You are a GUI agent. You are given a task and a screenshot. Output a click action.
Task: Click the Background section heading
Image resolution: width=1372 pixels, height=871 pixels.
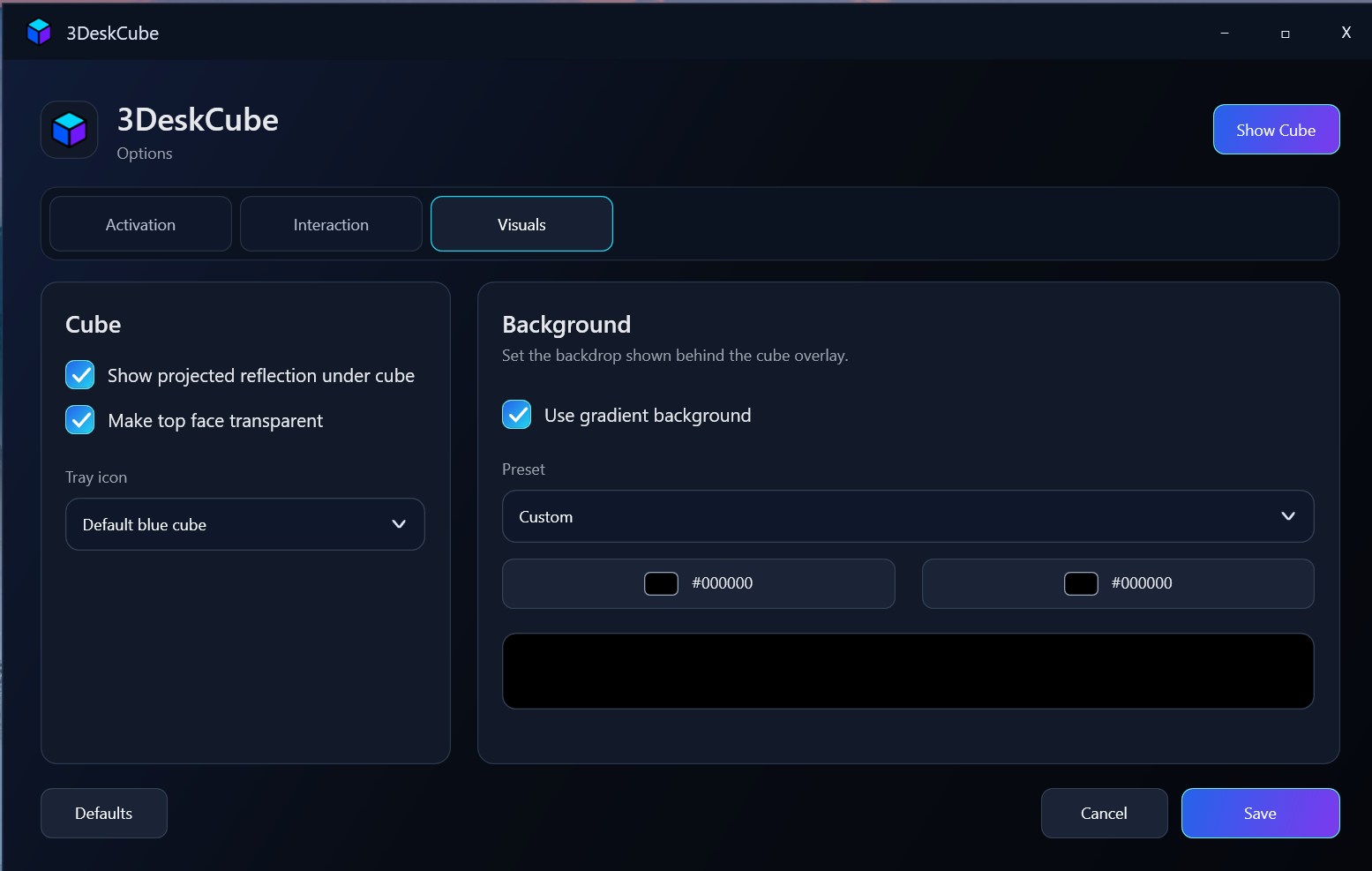pos(566,325)
